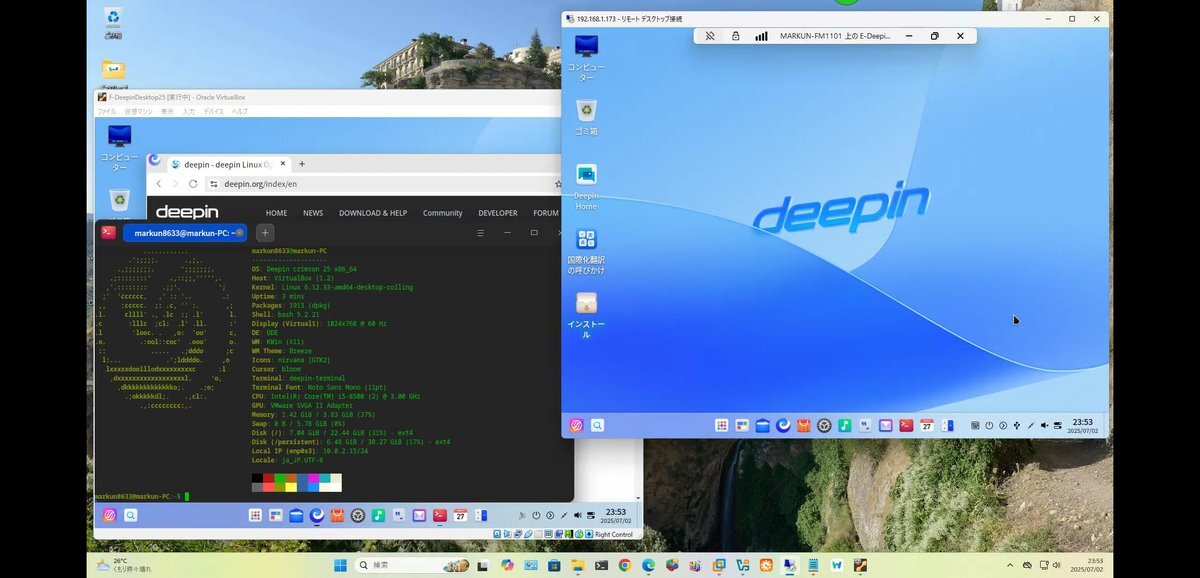Viewport: 1200px width, 578px height.
Task: Click the signal strength icon on the connection bar
Action: pyautogui.click(x=761, y=36)
